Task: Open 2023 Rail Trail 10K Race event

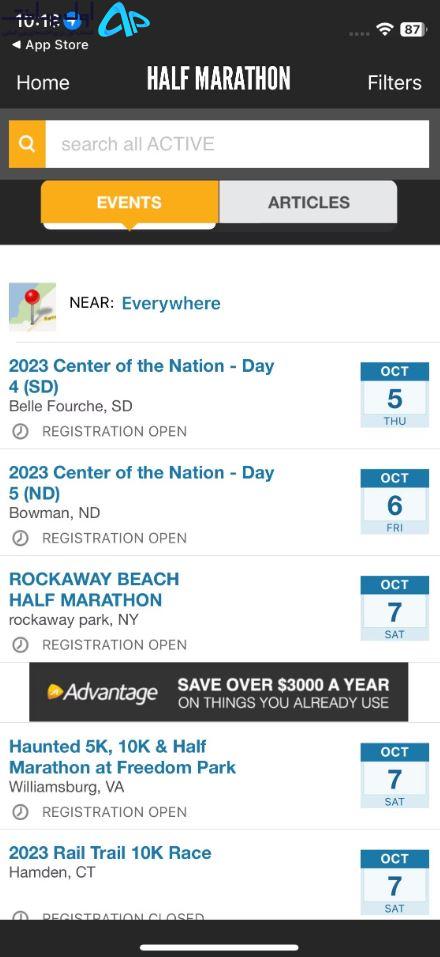Action: click(110, 853)
